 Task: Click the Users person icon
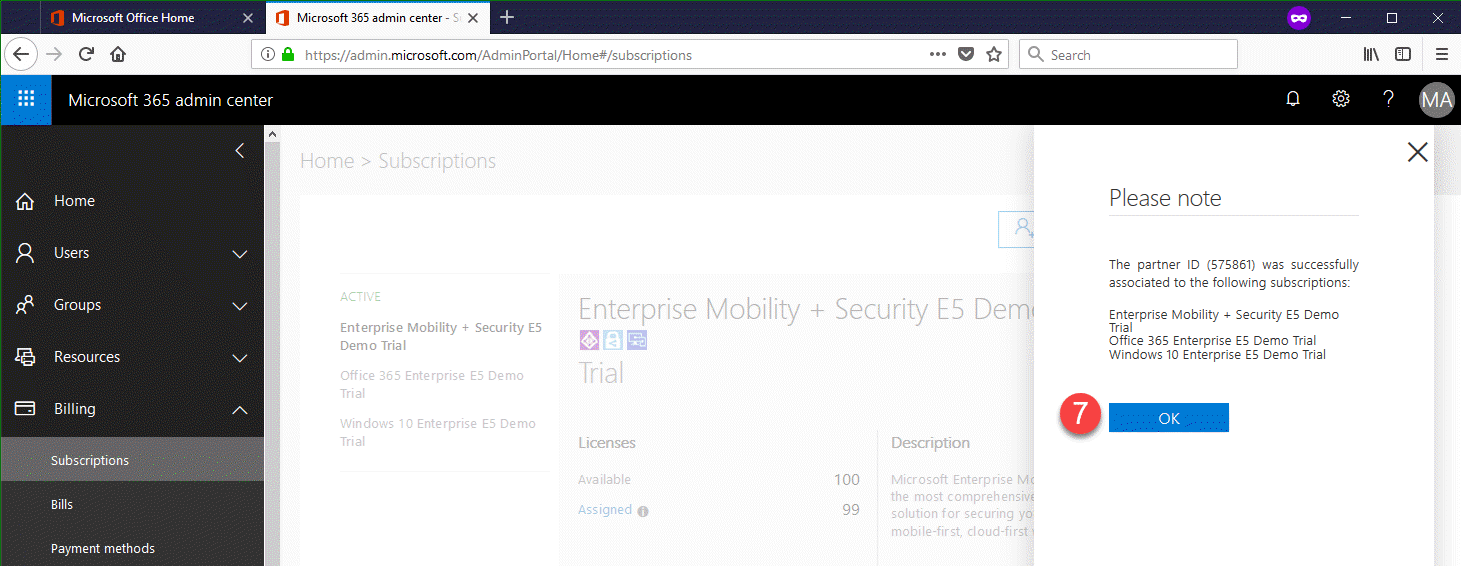click(26, 253)
